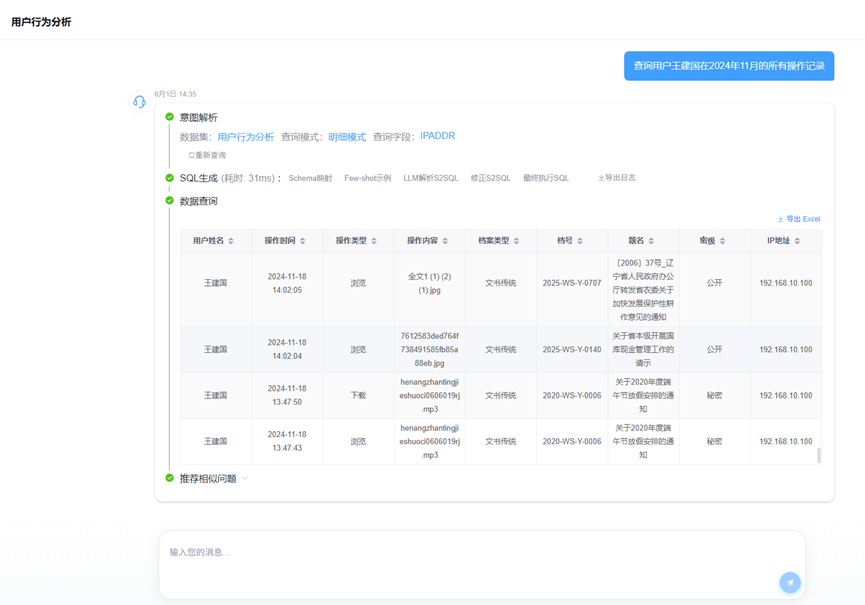This screenshot has height=605, width=865.
Task: Export the data via 导出 Excel
Action: 799,219
